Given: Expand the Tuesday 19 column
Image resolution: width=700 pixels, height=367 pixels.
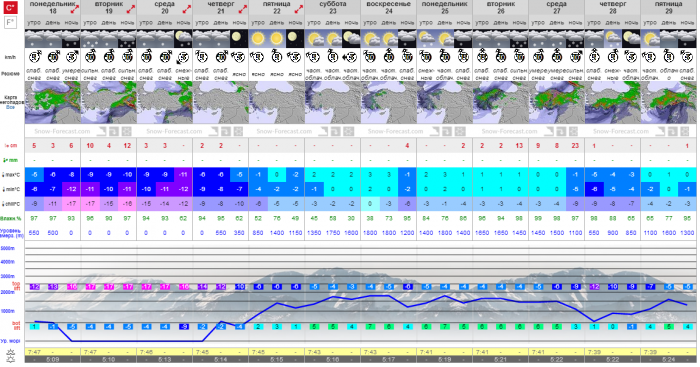Looking at the screenshot, I should (131, 9).
